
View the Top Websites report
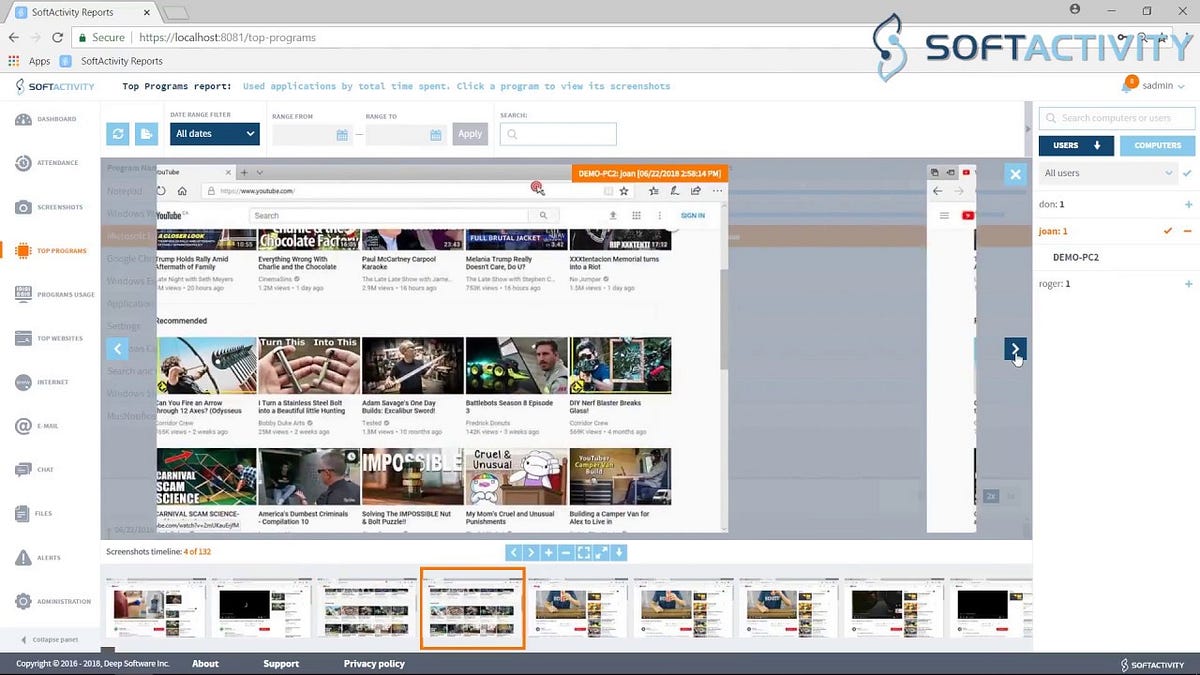coord(54,338)
